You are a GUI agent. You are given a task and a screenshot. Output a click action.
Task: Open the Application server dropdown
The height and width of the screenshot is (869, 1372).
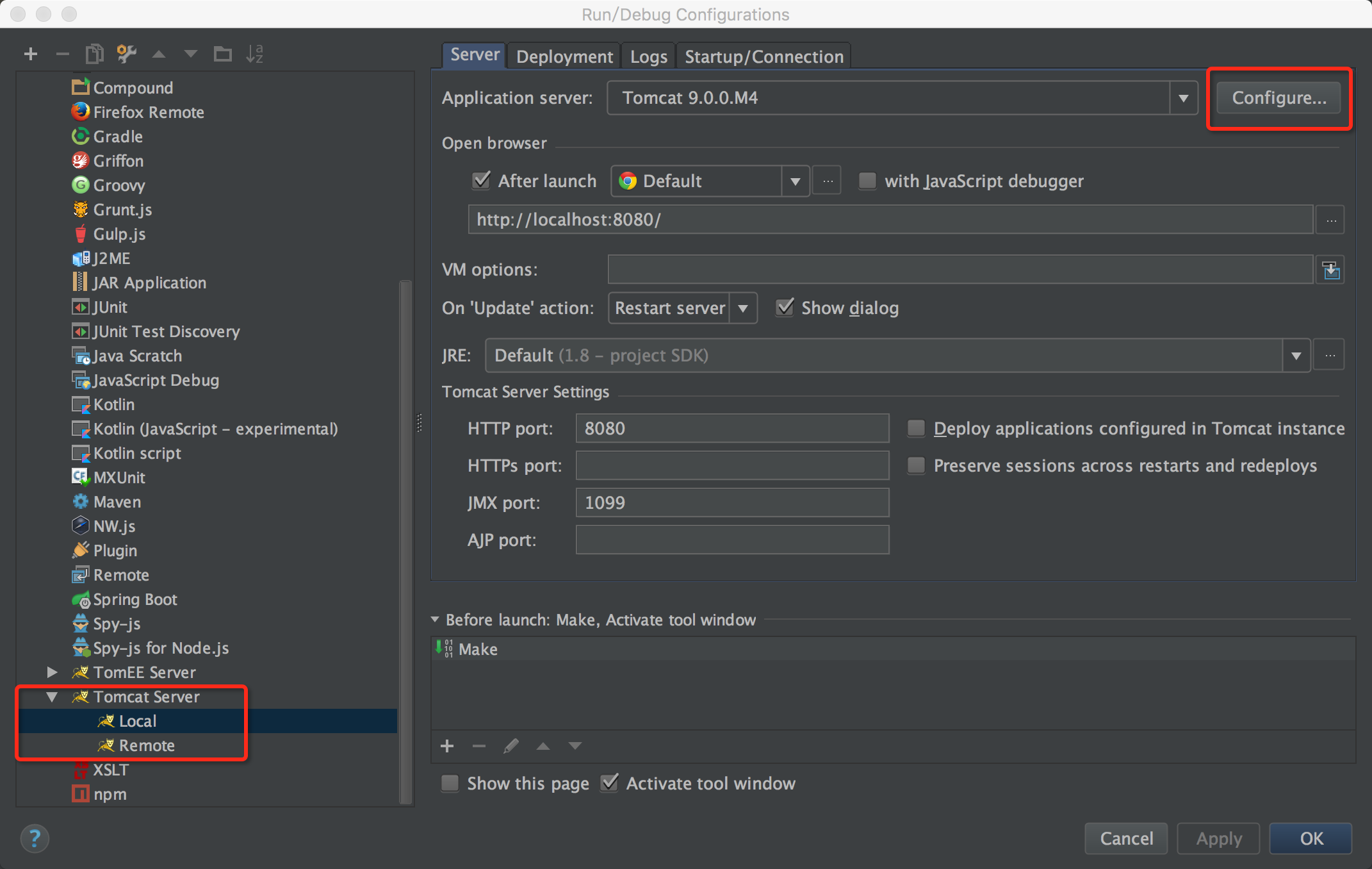pos(1183,98)
